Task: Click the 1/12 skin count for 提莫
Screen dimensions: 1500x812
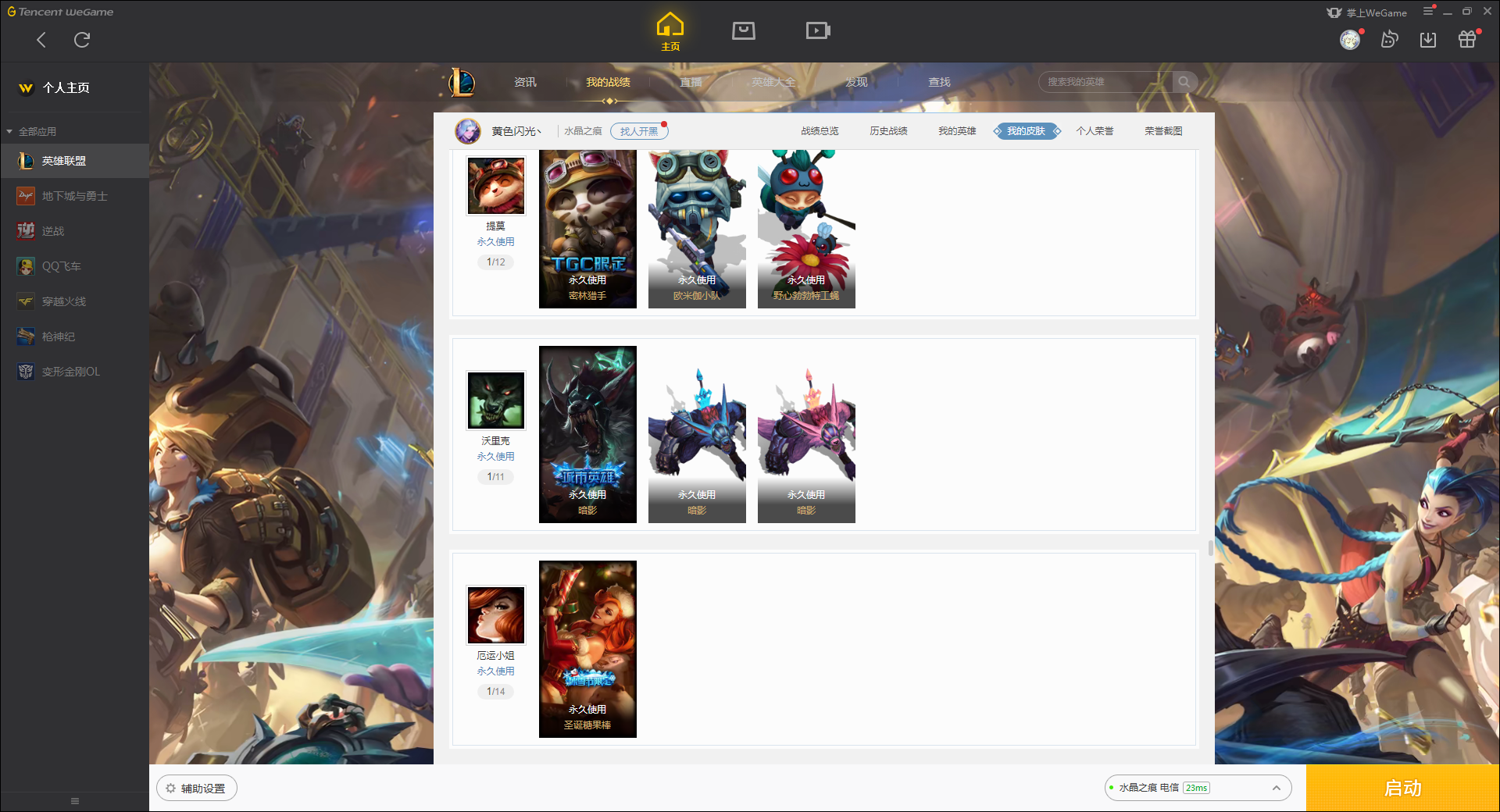Action: tap(495, 262)
